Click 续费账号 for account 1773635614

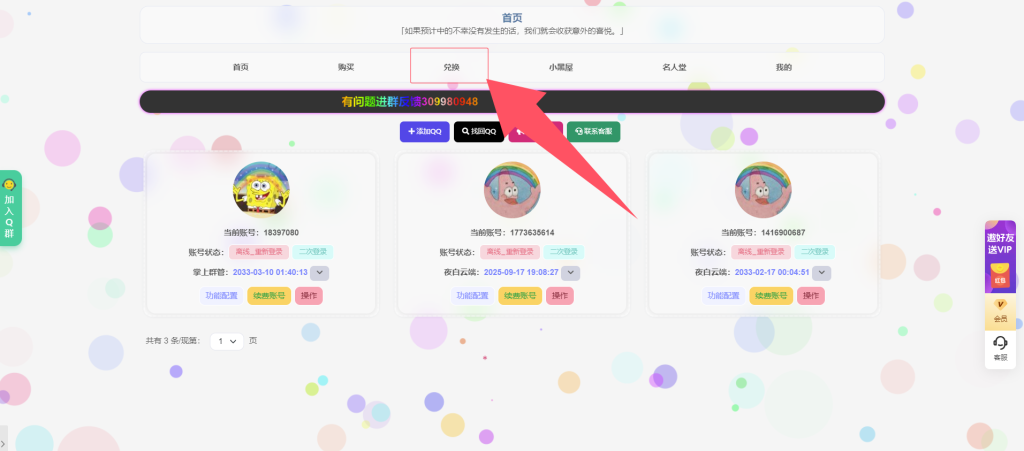(520, 296)
